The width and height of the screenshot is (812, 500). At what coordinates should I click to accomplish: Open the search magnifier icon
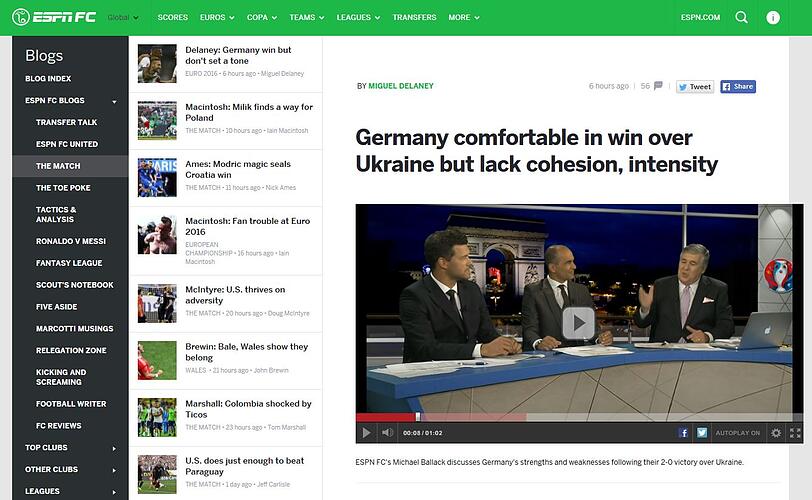click(x=742, y=17)
